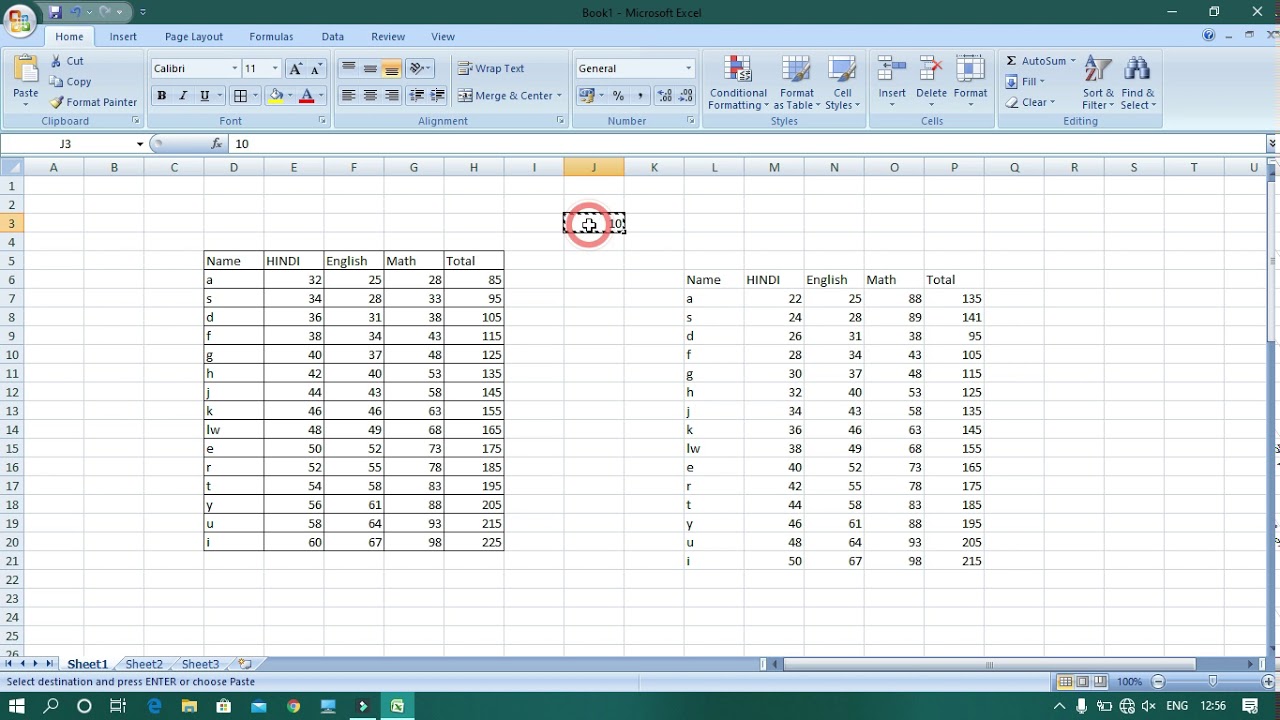Screen dimensions: 1280x720
Task: Open the Merge & Center dropdown arrow
Action: 559,96
